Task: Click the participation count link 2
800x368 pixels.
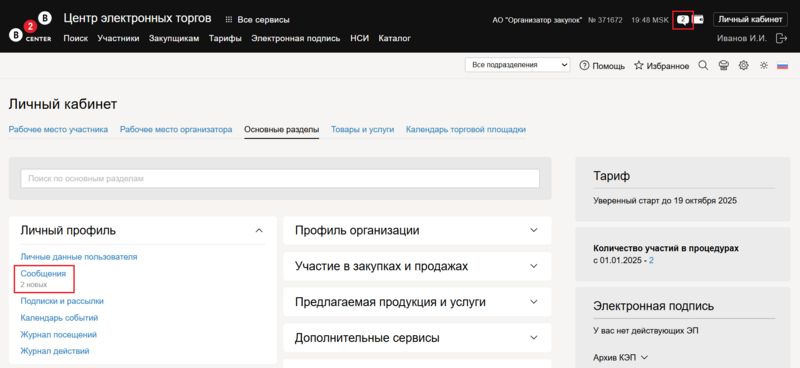Action: 651,260
